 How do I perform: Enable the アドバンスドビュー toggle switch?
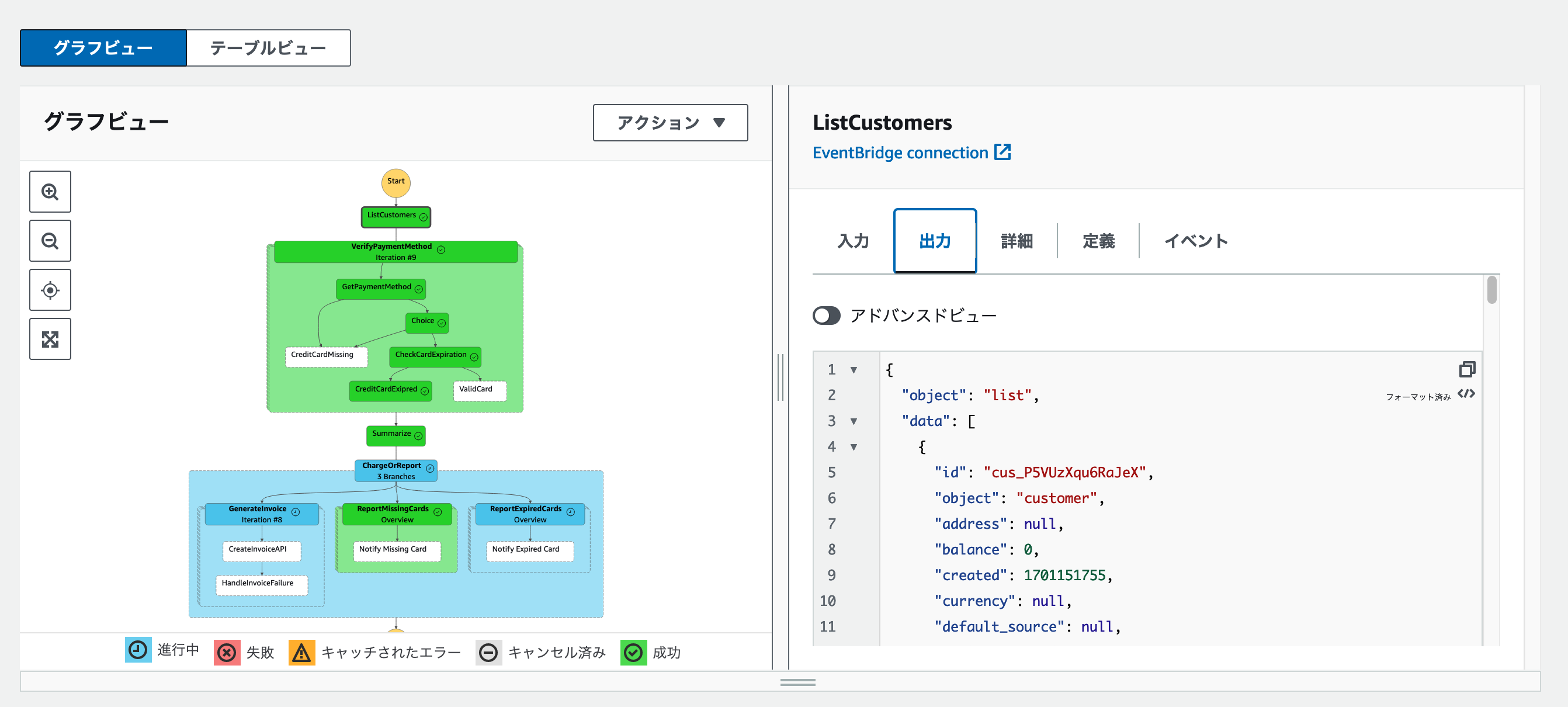826,316
